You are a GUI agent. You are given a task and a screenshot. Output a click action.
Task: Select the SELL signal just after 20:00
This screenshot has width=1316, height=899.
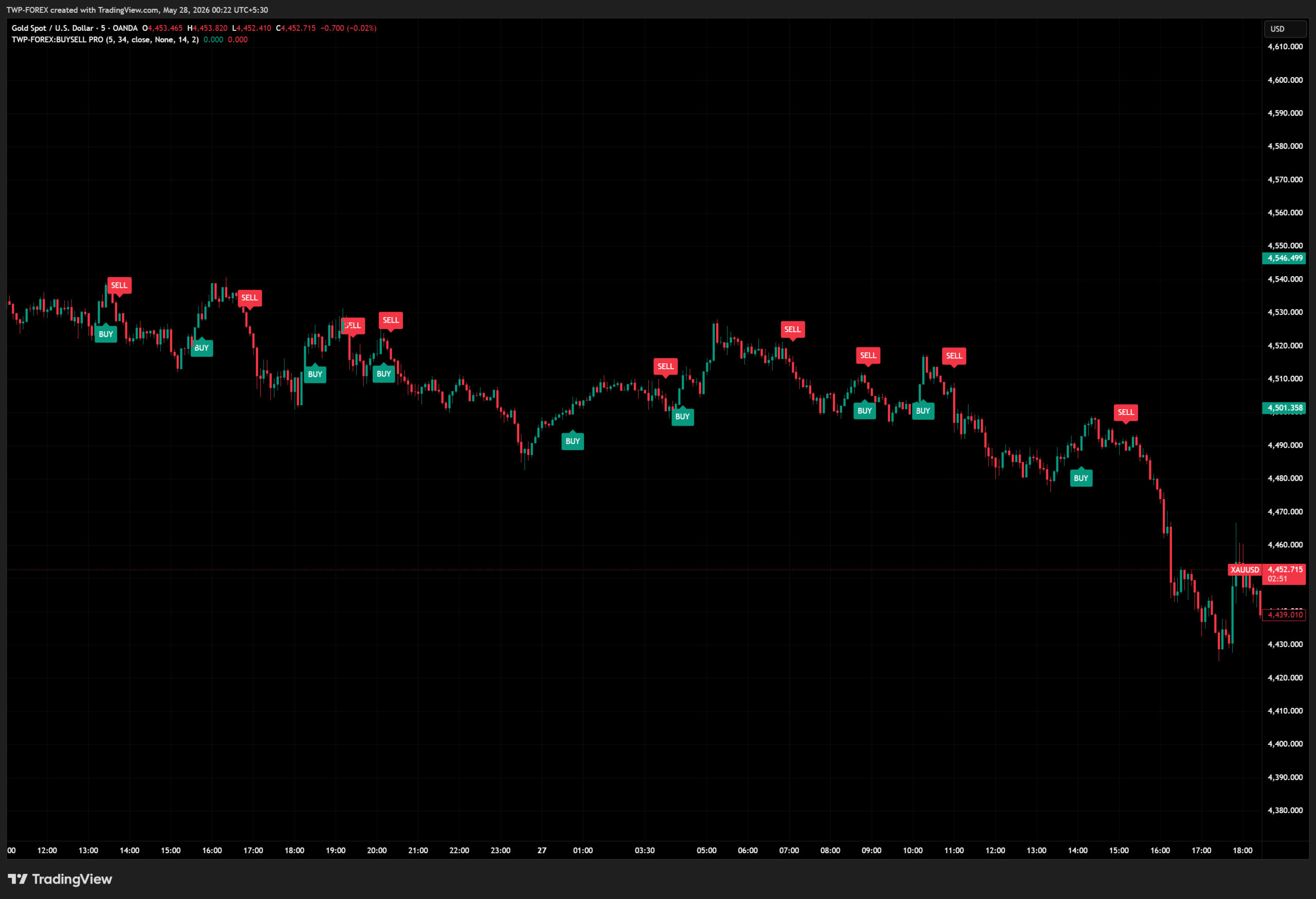[x=391, y=320]
